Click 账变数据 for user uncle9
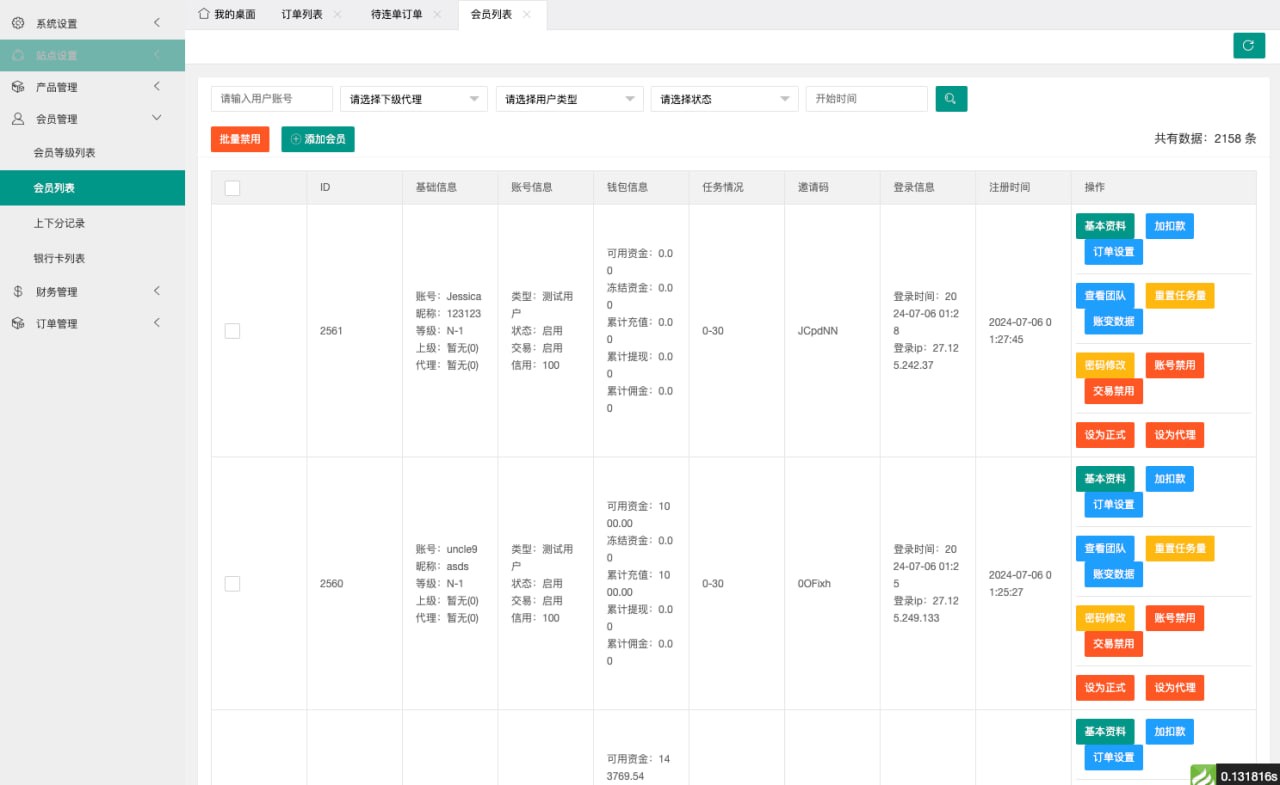 click(x=1114, y=574)
